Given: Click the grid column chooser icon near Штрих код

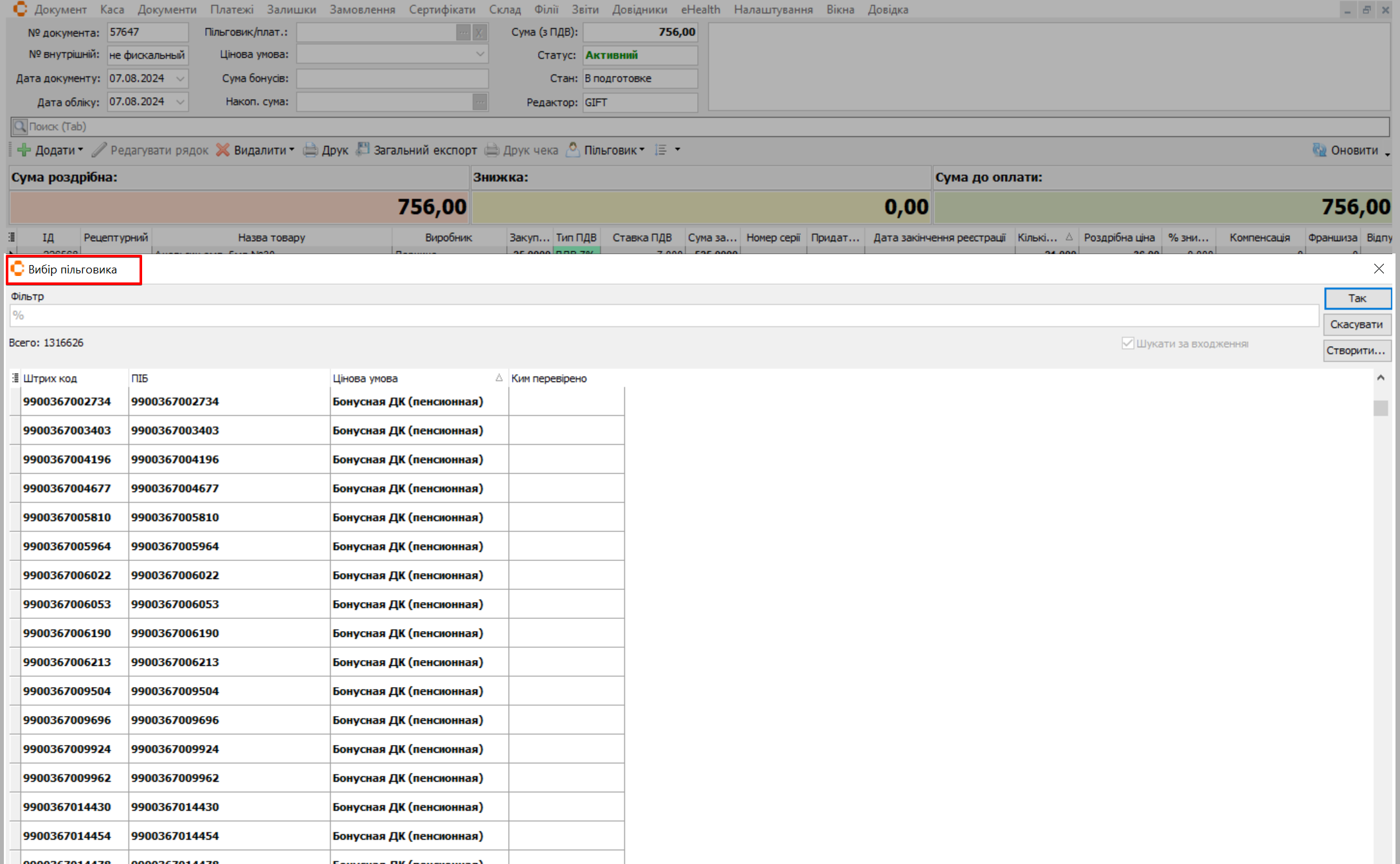Looking at the screenshot, I should tap(15, 378).
